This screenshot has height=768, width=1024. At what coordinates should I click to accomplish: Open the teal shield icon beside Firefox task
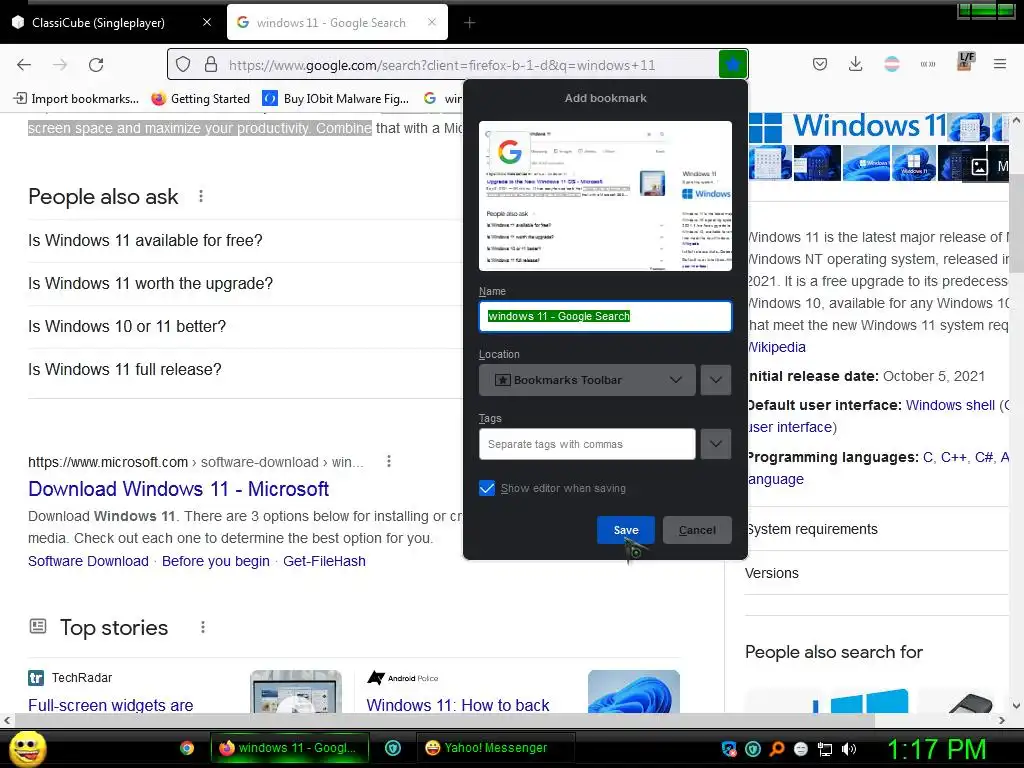[x=392, y=748]
